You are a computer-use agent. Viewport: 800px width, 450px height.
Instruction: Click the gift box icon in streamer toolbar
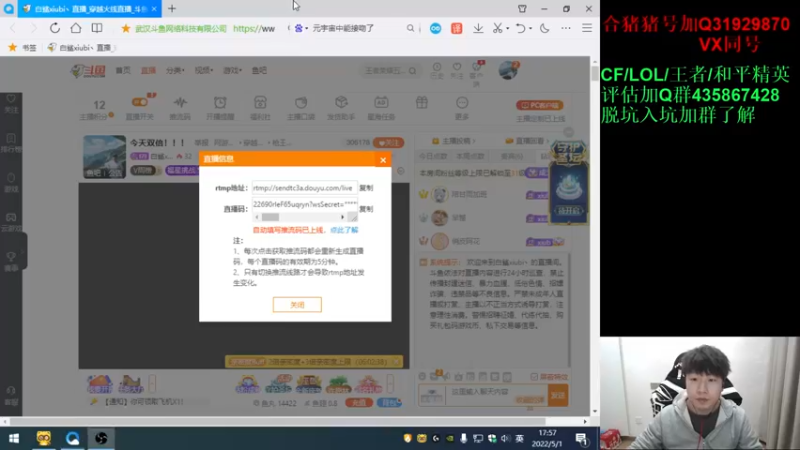[x=421, y=103]
